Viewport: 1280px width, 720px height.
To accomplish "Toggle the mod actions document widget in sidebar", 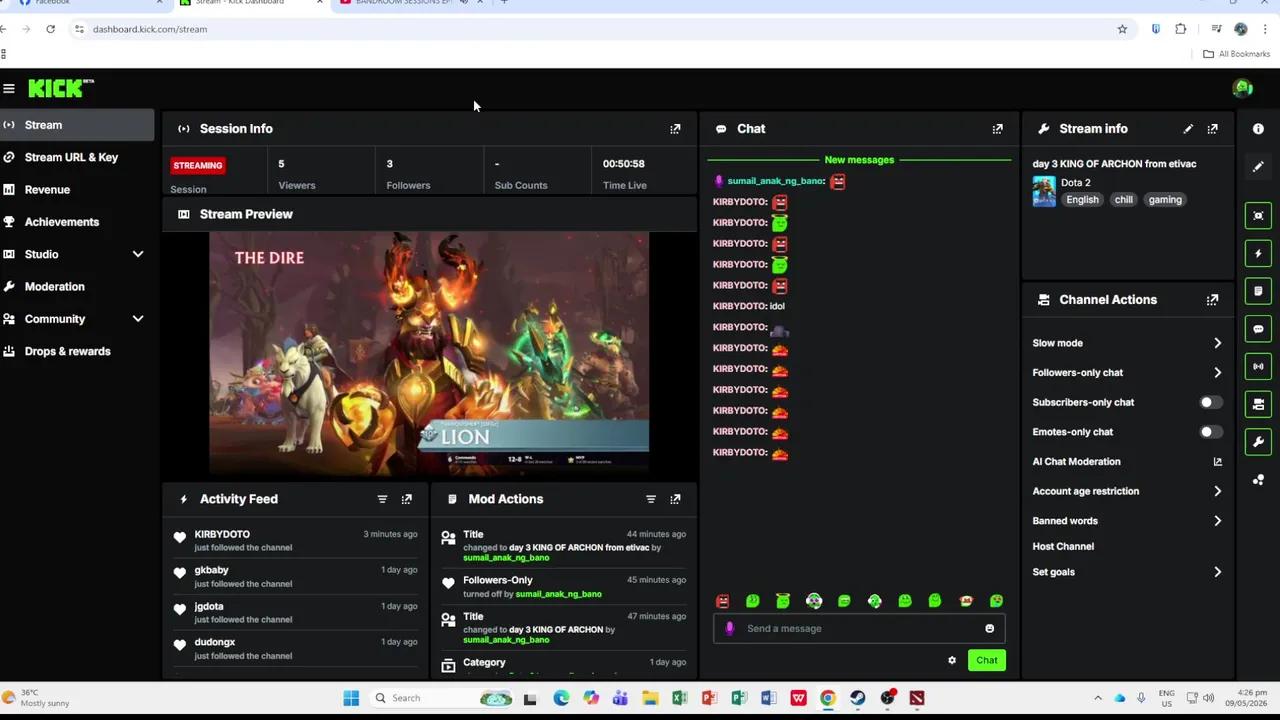I will 1258,291.
